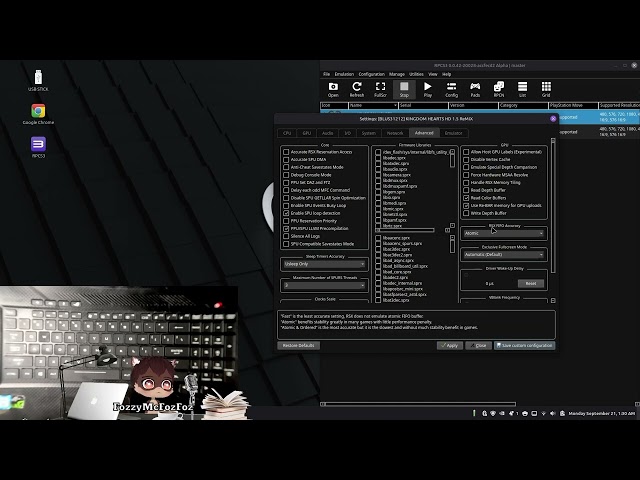The height and width of the screenshot is (480, 640).
Task: Click the game list horizontal scrollbar
Action: pyautogui.click(x=418, y=404)
